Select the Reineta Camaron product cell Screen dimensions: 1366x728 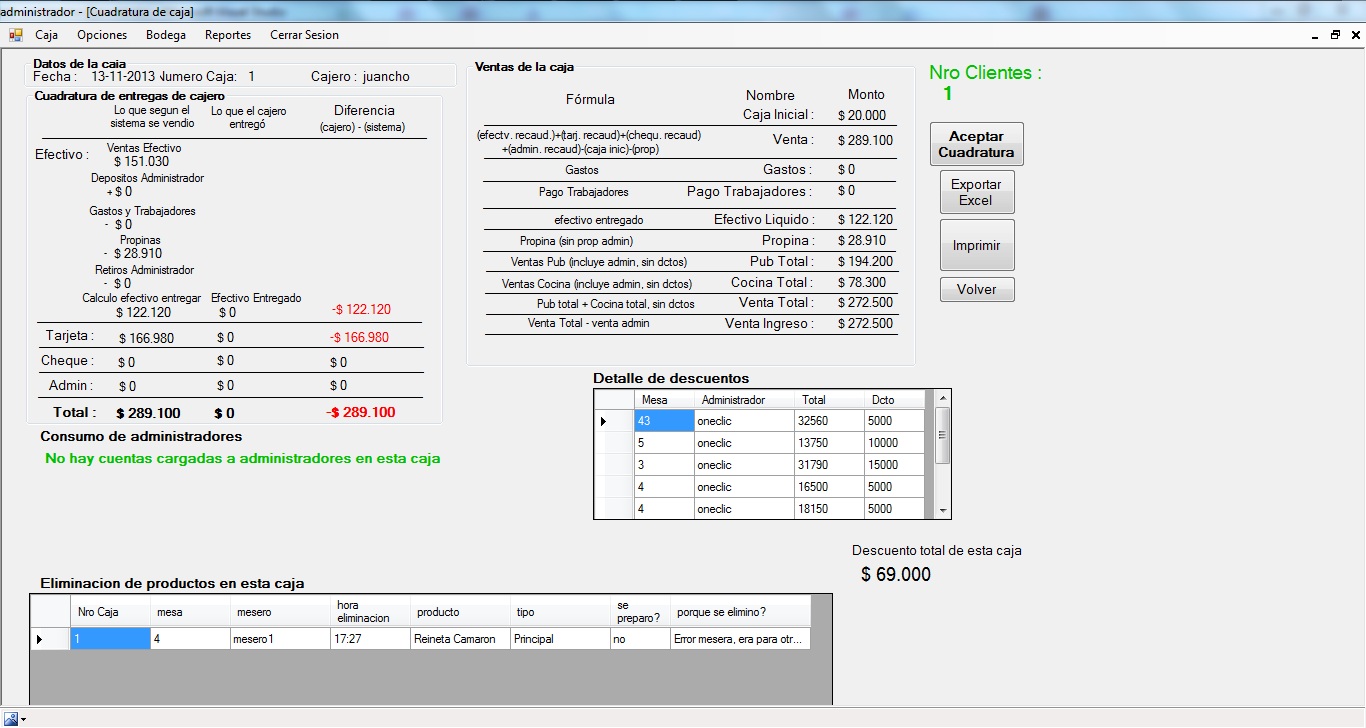tap(460, 639)
